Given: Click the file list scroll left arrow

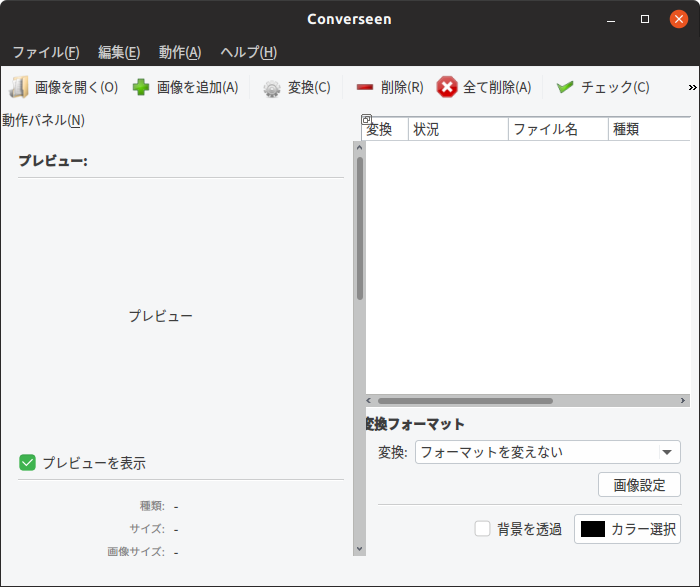Looking at the screenshot, I should pos(369,400).
